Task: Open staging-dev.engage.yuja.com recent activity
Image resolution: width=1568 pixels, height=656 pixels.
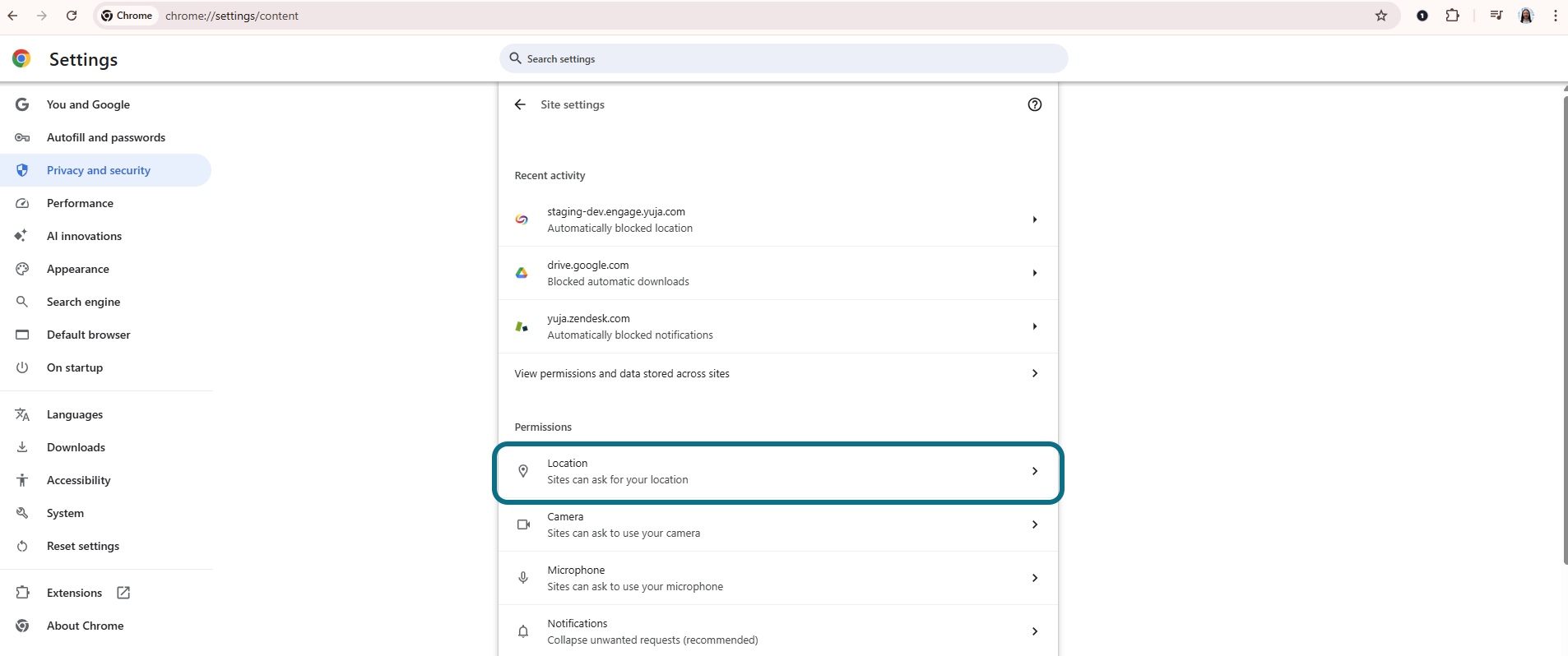Action: (777, 219)
